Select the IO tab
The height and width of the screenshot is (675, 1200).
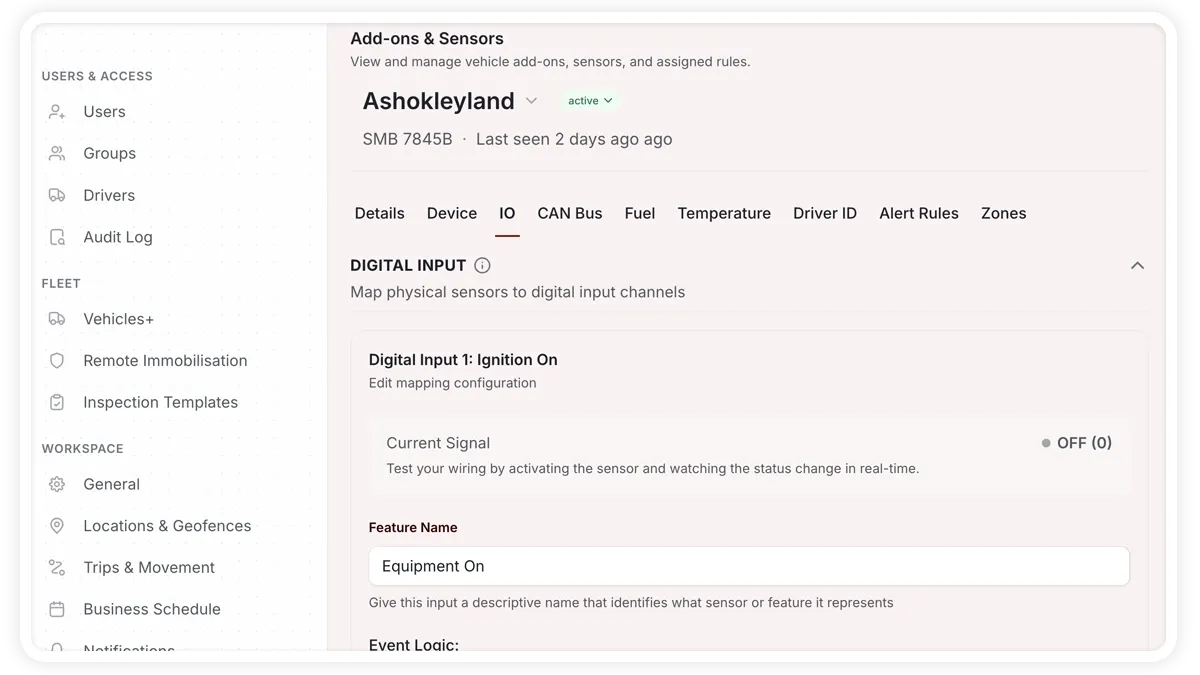[507, 213]
